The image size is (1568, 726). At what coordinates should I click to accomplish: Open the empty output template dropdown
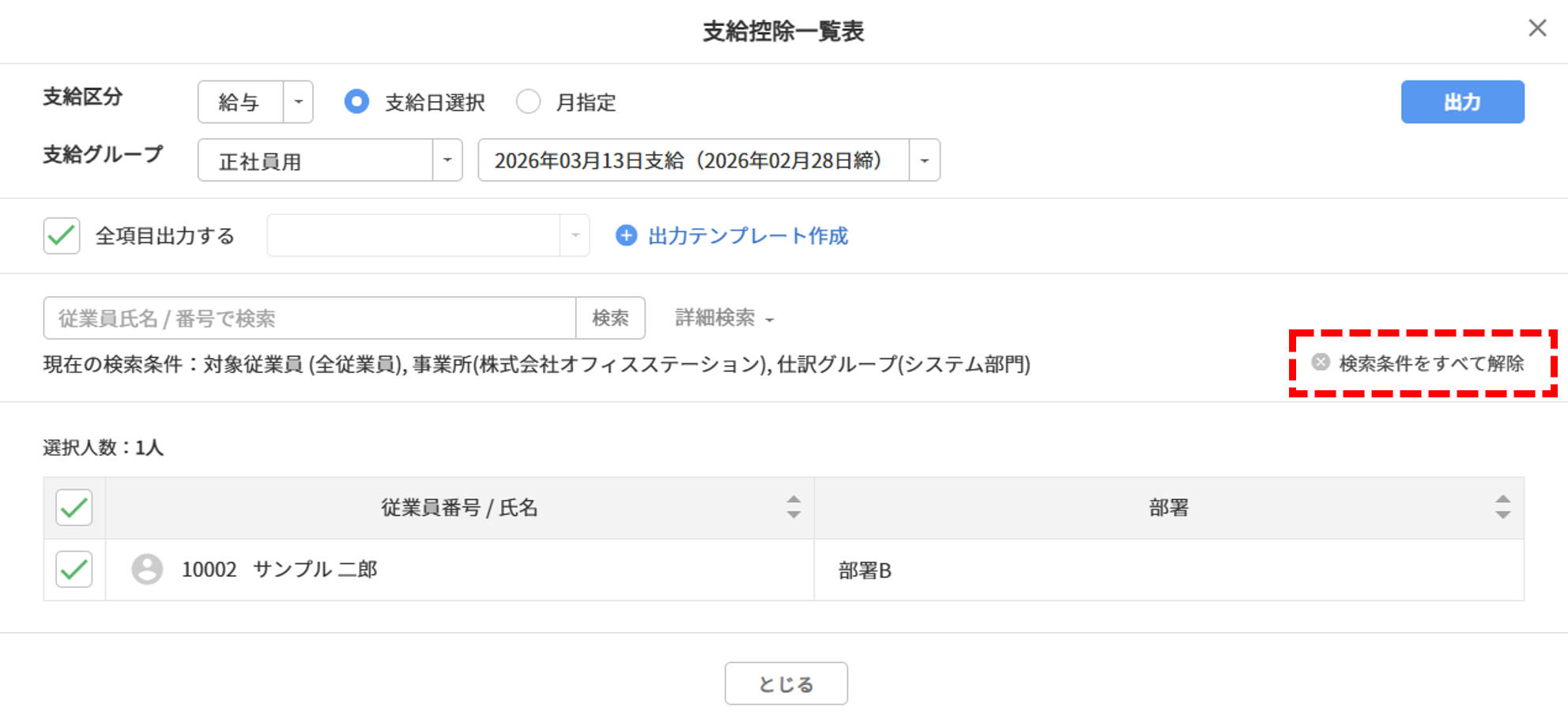coord(428,235)
